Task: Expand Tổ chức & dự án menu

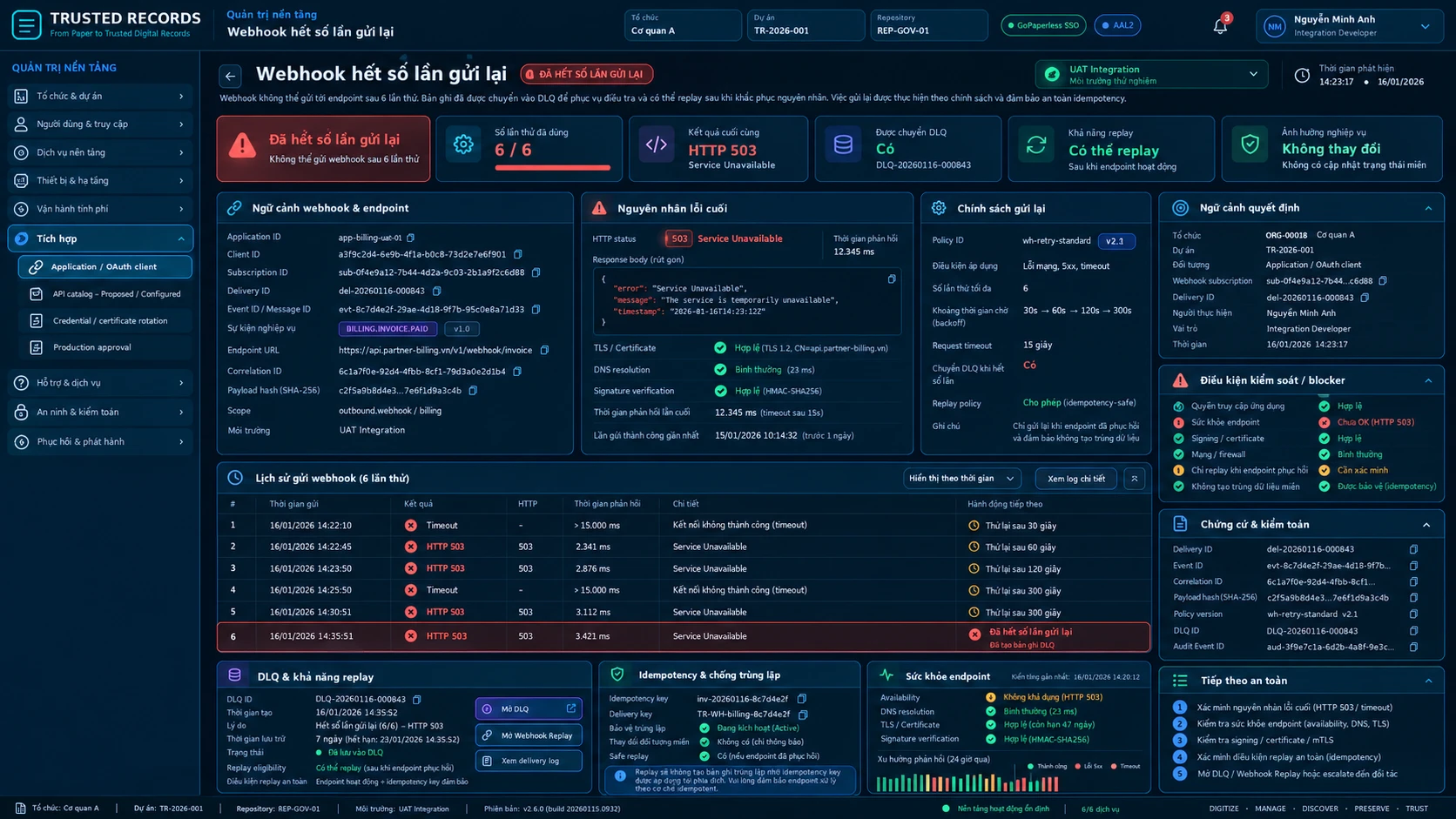Action: (100, 96)
